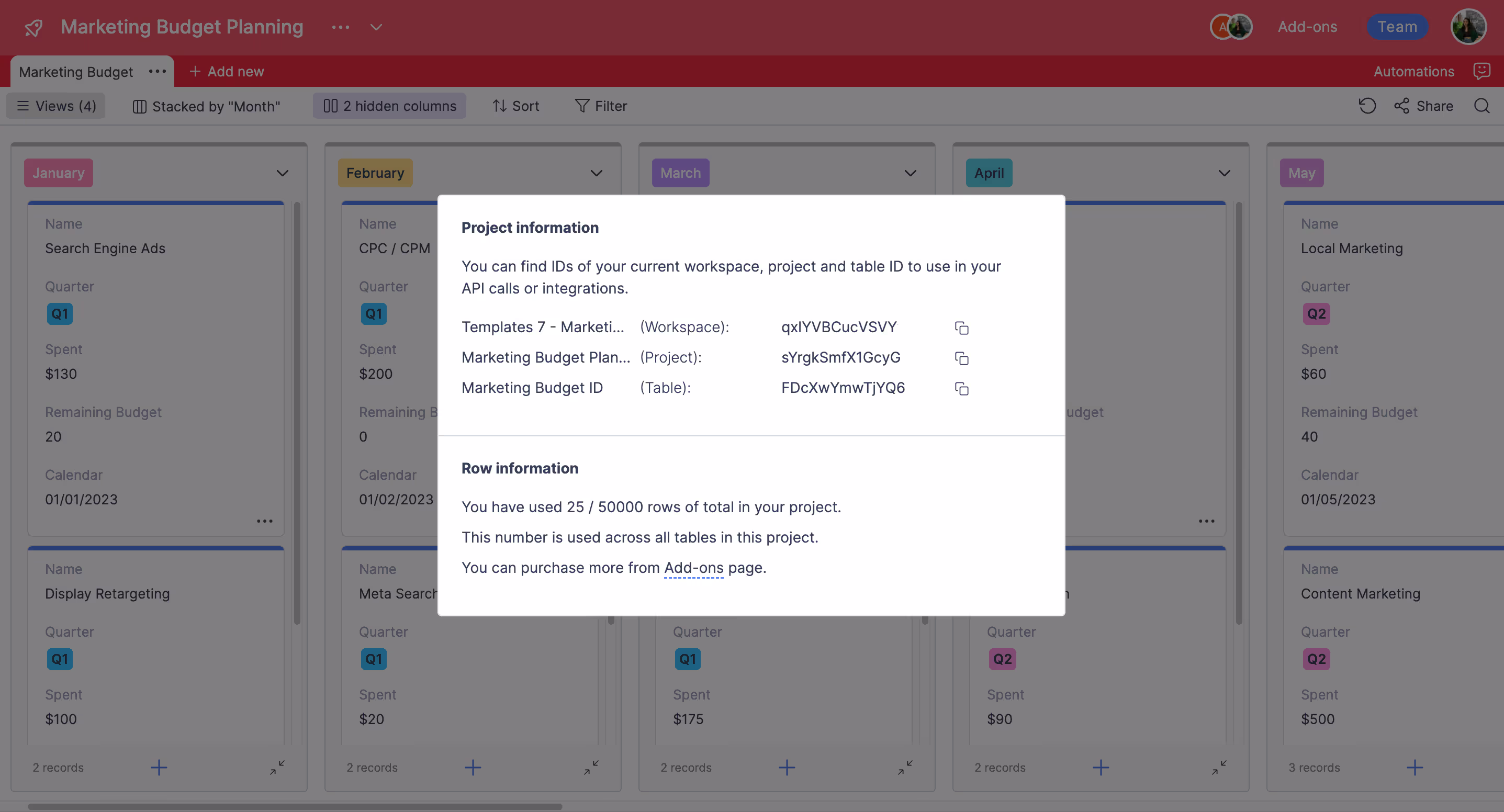The image size is (1504, 812).
Task: Open the Content Marketing card
Action: click(1394, 646)
